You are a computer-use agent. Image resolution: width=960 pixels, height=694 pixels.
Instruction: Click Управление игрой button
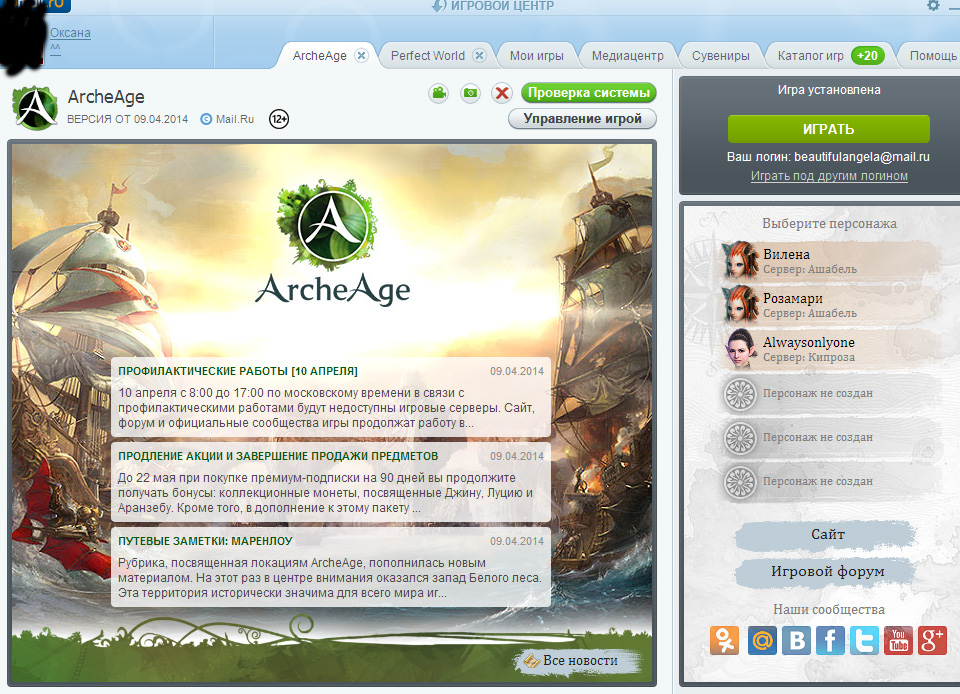click(582, 119)
